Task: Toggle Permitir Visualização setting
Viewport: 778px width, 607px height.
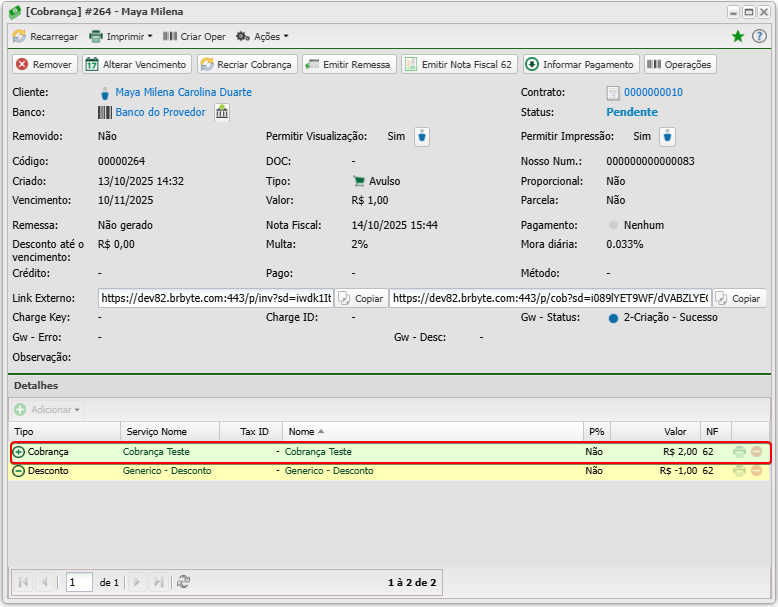Action: (422, 137)
